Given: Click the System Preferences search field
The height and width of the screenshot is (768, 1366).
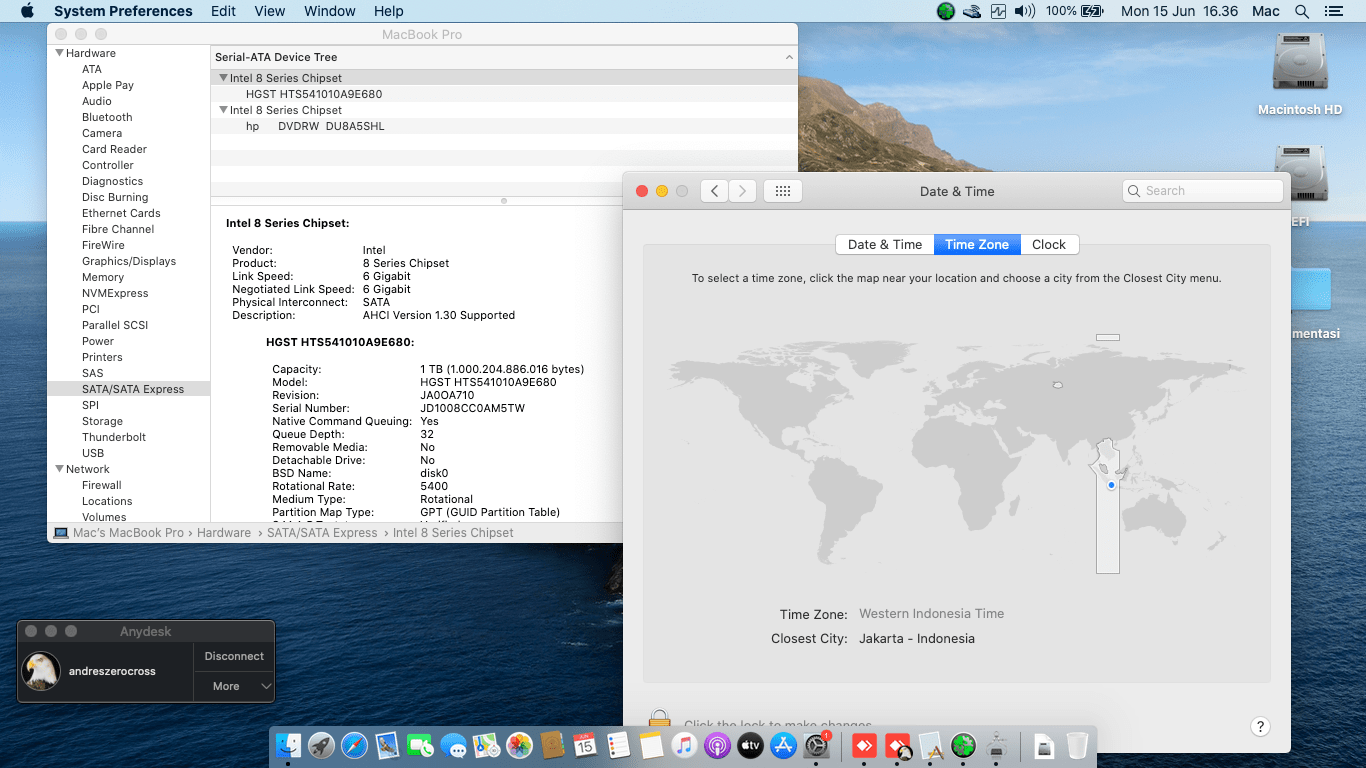Looking at the screenshot, I should [1203, 191].
